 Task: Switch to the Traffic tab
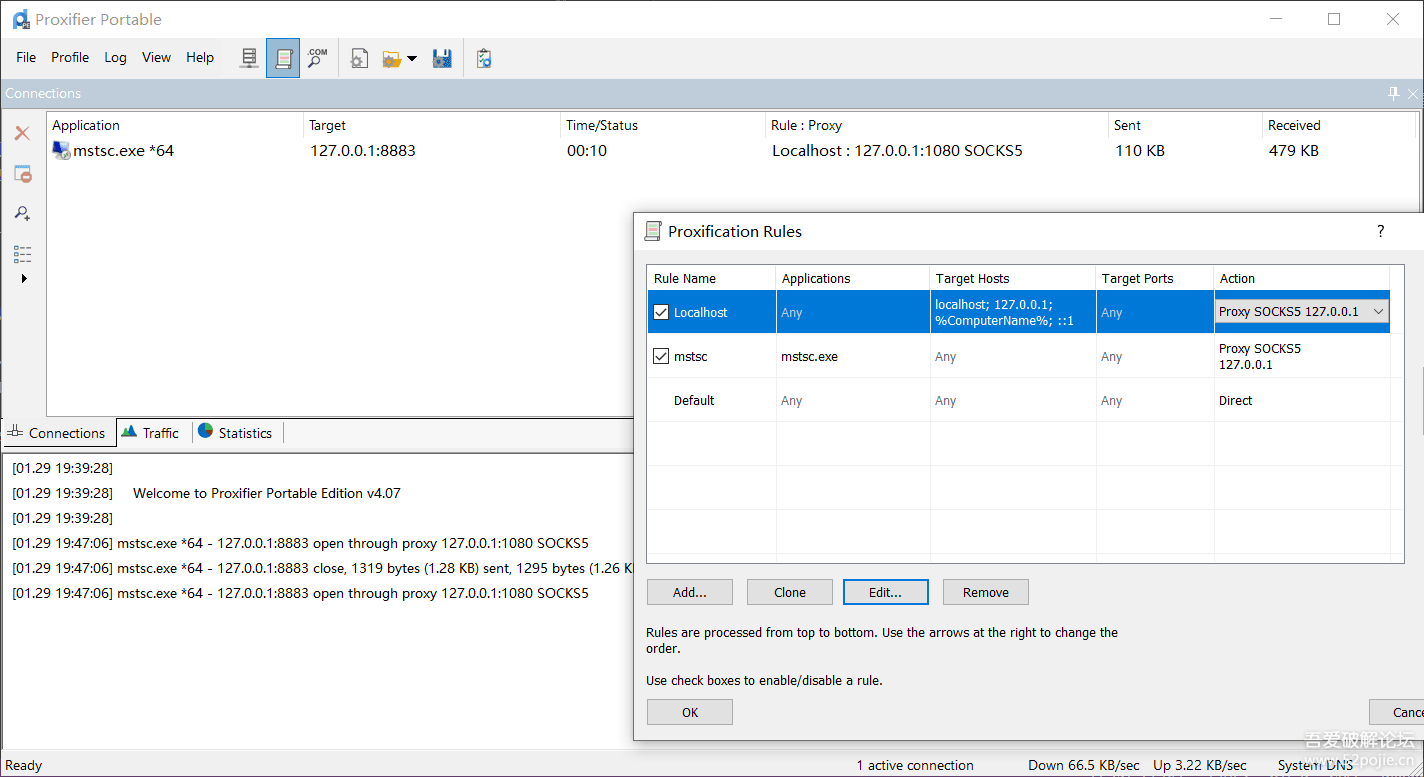(151, 433)
